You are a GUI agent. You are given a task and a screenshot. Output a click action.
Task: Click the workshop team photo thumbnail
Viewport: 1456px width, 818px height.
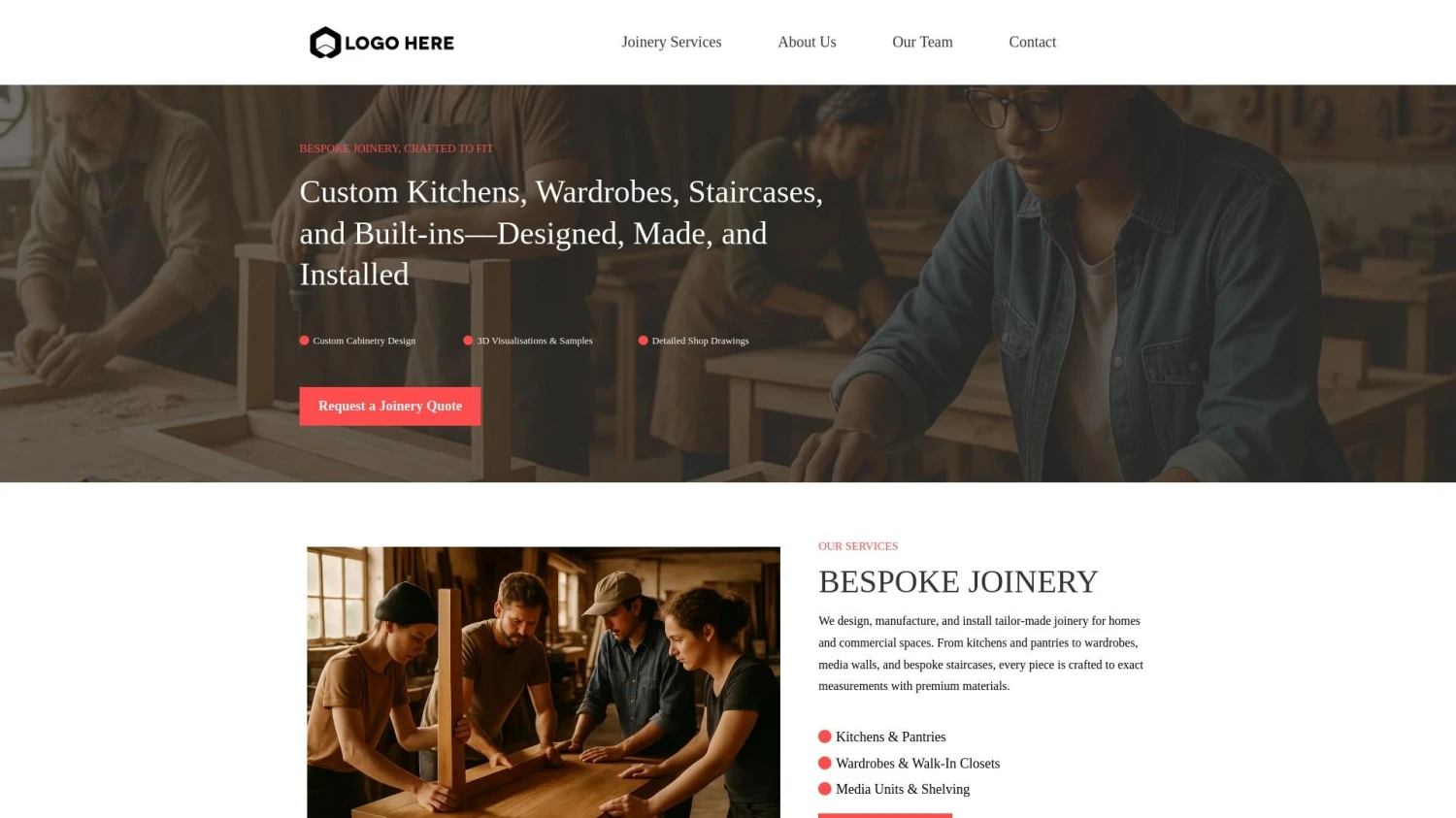tap(544, 682)
